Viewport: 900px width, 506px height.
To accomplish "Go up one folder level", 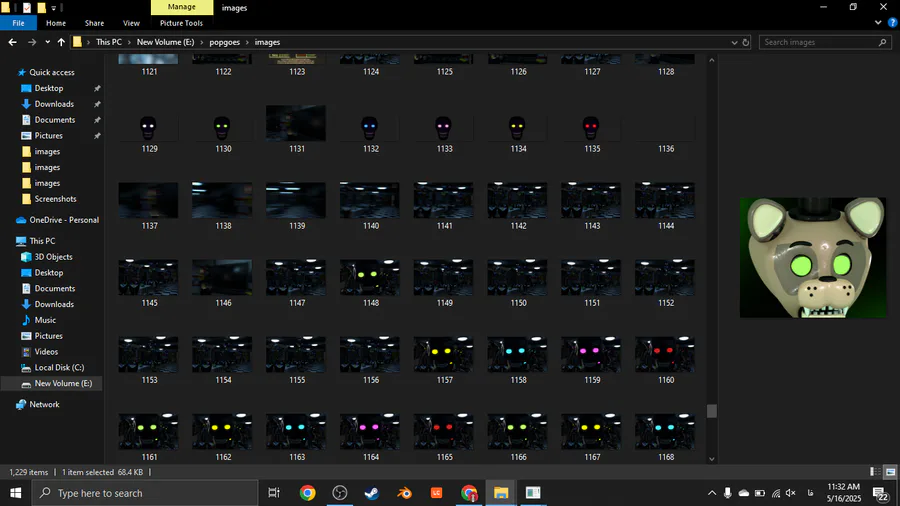I will (61, 42).
